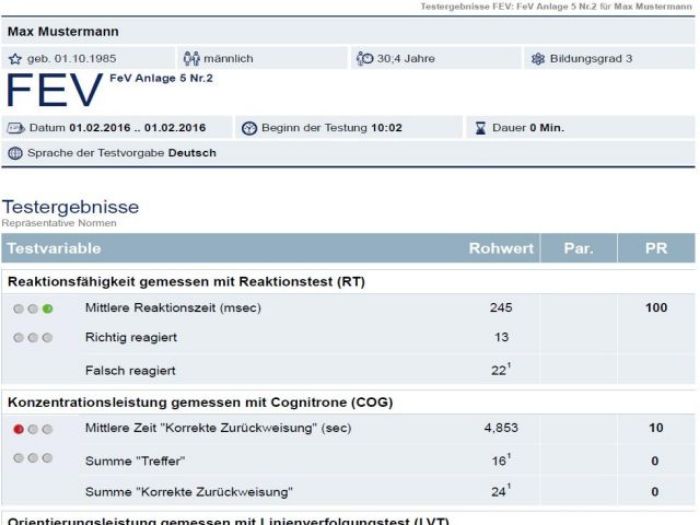This screenshot has height=525, width=700.
Task: Click the globe icon at Sprache der Testvorgabe
Action: coord(15,153)
